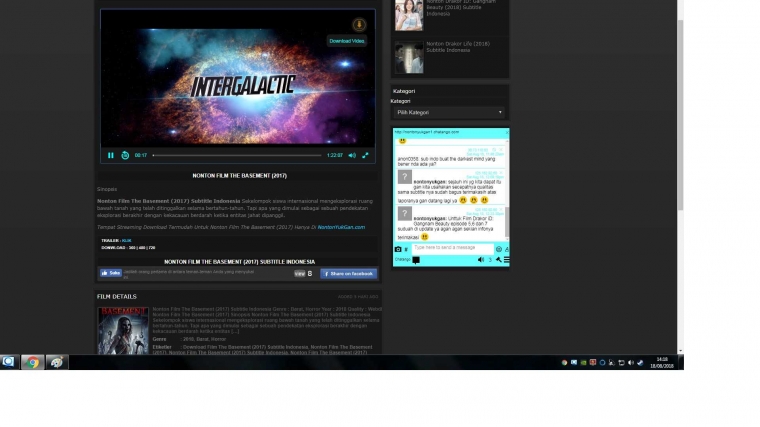The height and width of the screenshot is (427, 760).
Task: Click the Chatango URL link at top
Action: click(427, 132)
